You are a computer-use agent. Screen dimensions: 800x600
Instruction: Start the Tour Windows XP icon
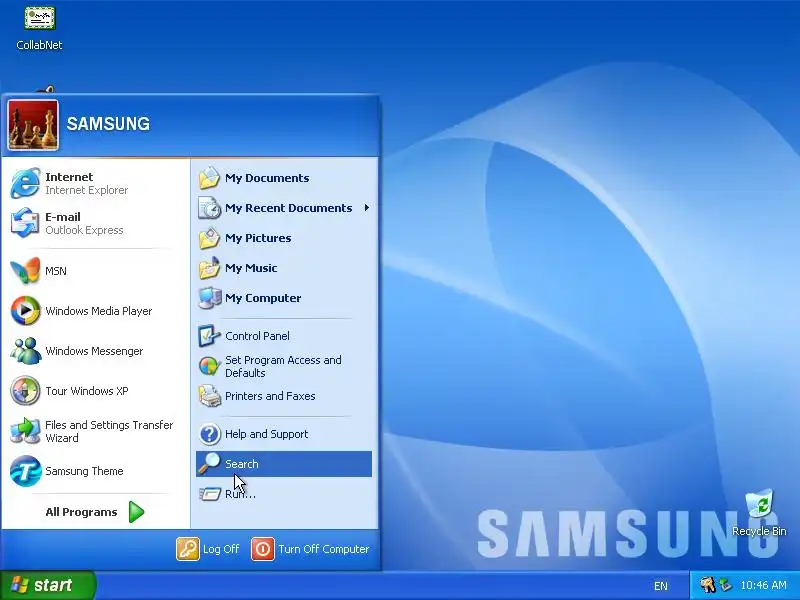(x=25, y=391)
